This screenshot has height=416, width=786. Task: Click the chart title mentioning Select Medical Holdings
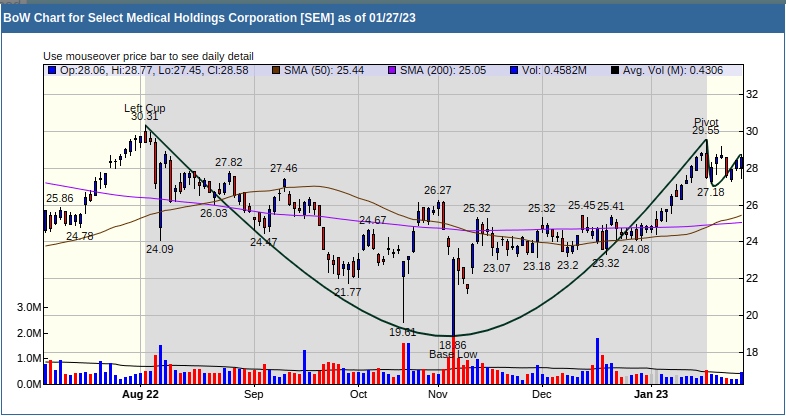click(210, 18)
